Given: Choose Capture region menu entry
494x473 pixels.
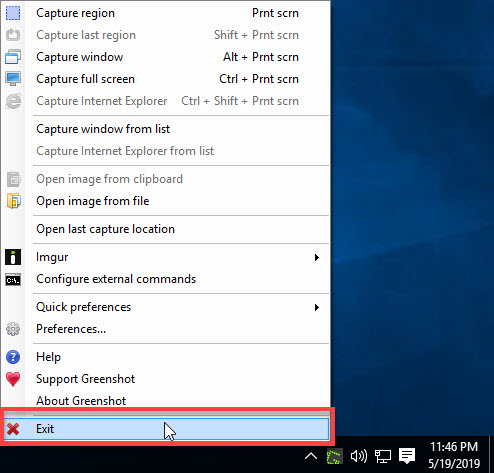Looking at the screenshot, I should tap(166, 13).
